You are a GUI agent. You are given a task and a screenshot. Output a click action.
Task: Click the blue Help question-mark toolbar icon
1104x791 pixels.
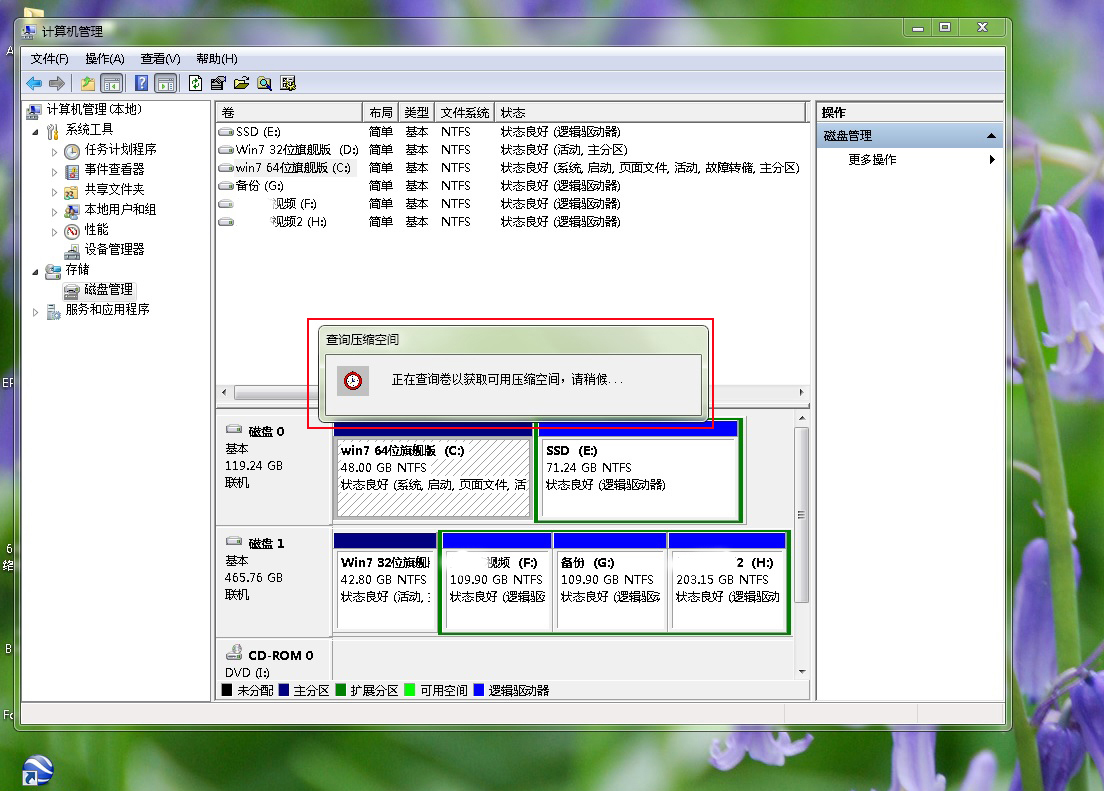(x=140, y=83)
